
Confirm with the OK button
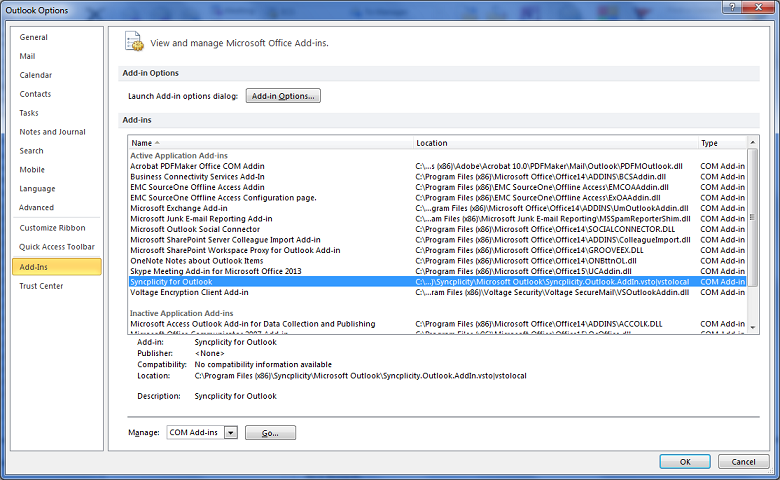[685, 462]
